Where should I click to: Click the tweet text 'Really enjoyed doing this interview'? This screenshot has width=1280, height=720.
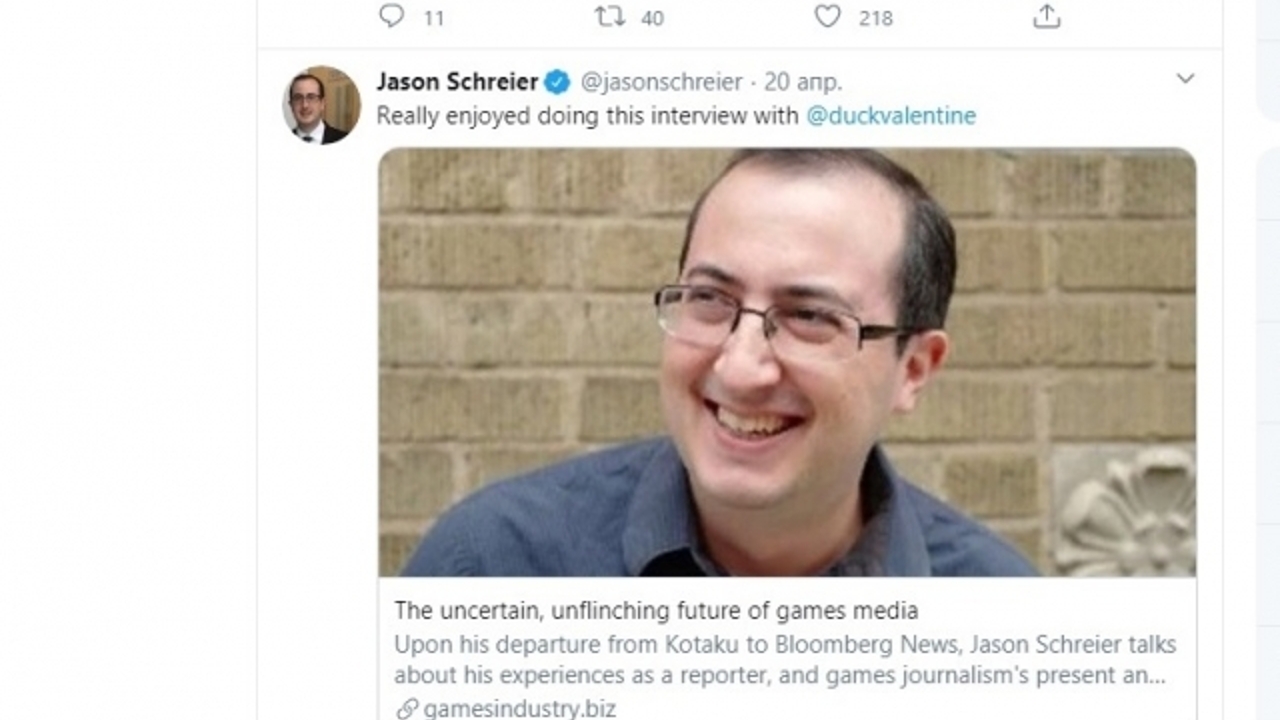587,116
